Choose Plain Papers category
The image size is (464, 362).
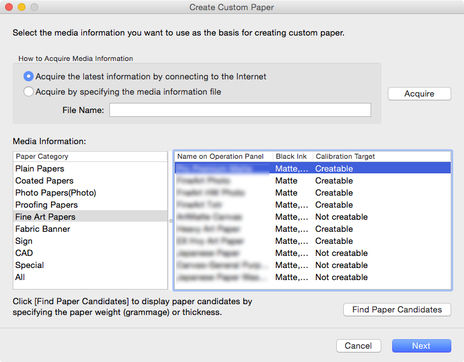[x=90, y=169]
